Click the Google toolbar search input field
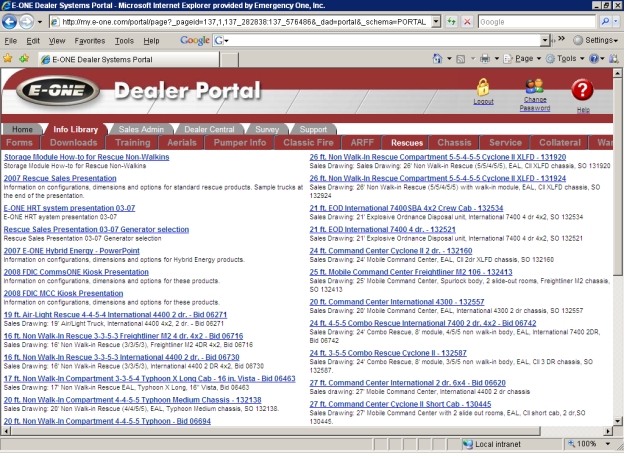 click(382, 40)
